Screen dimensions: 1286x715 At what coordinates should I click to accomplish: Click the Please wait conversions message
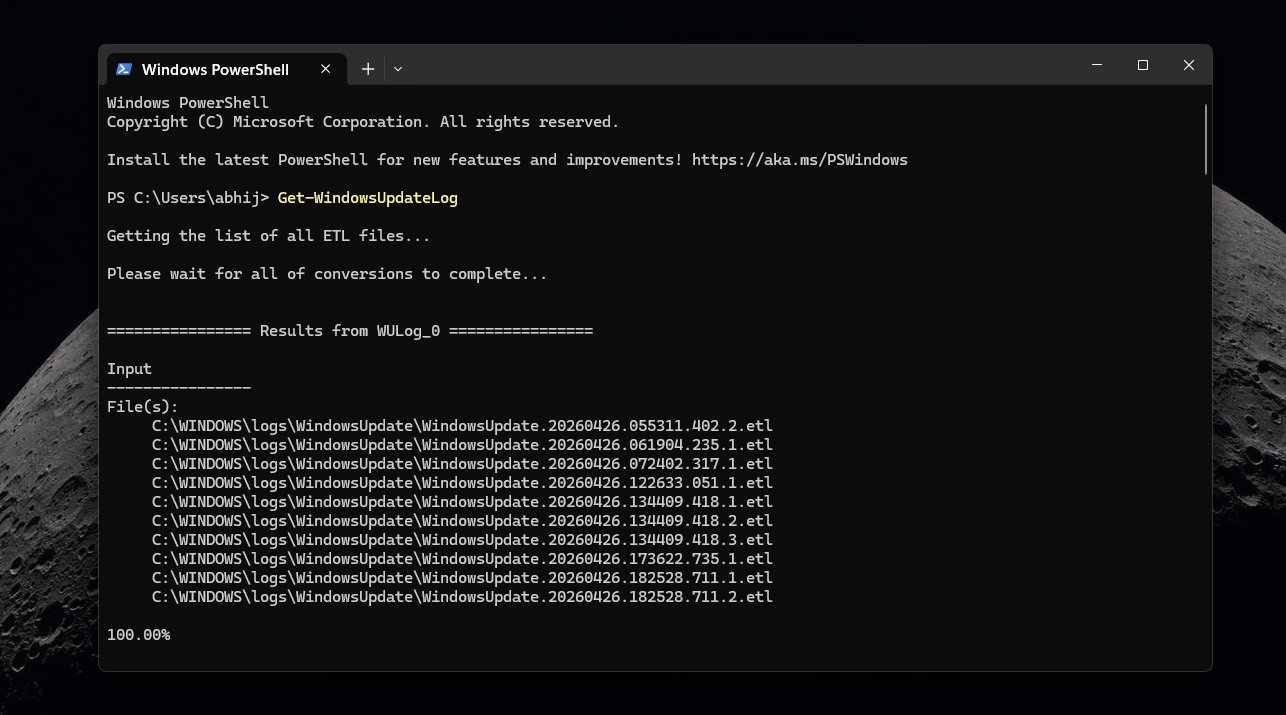[326, 273]
